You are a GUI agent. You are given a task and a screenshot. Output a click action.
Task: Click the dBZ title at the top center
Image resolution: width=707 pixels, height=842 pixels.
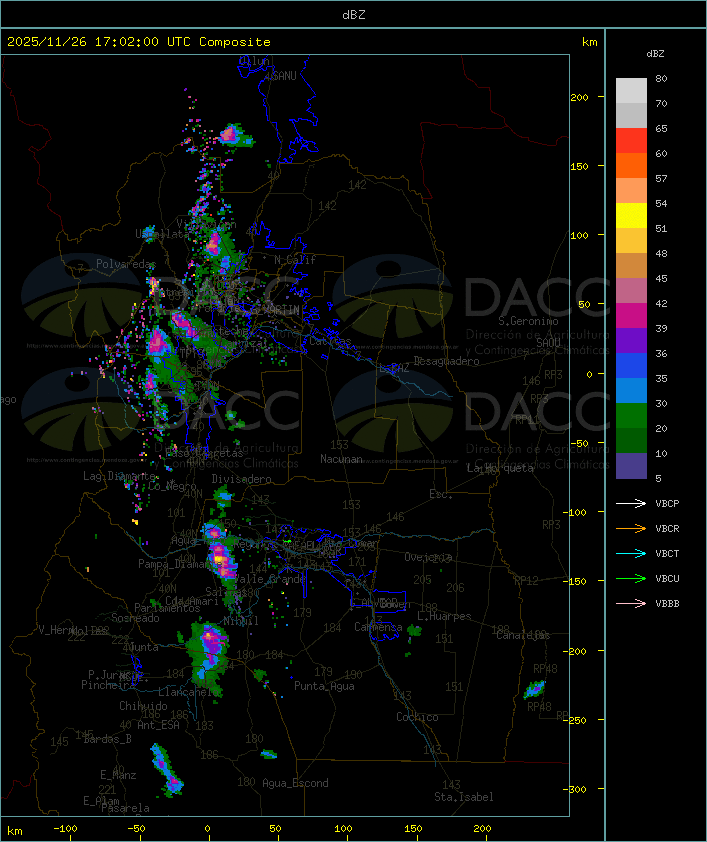[x=354, y=15]
